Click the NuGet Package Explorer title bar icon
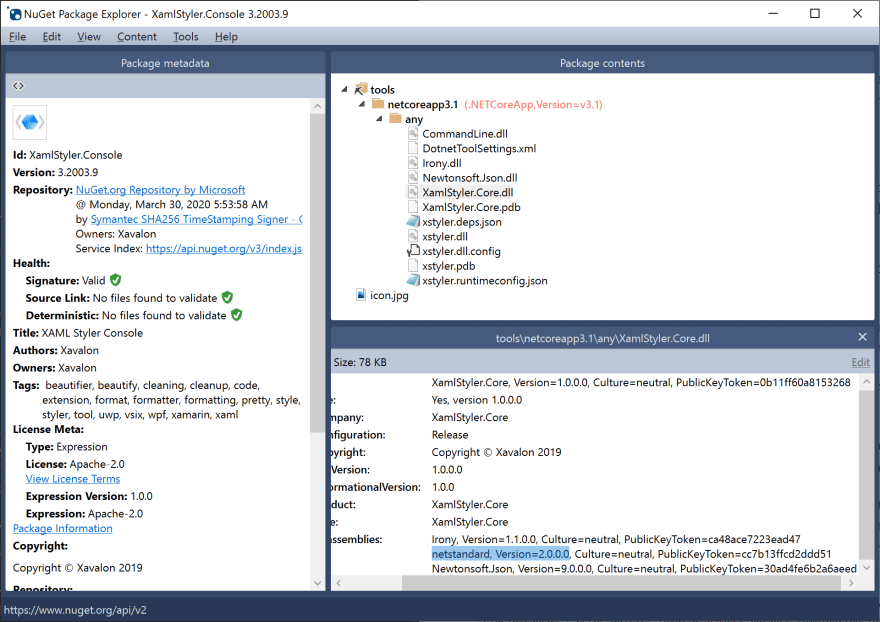This screenshot has height=622, width=880. point(15,14)
